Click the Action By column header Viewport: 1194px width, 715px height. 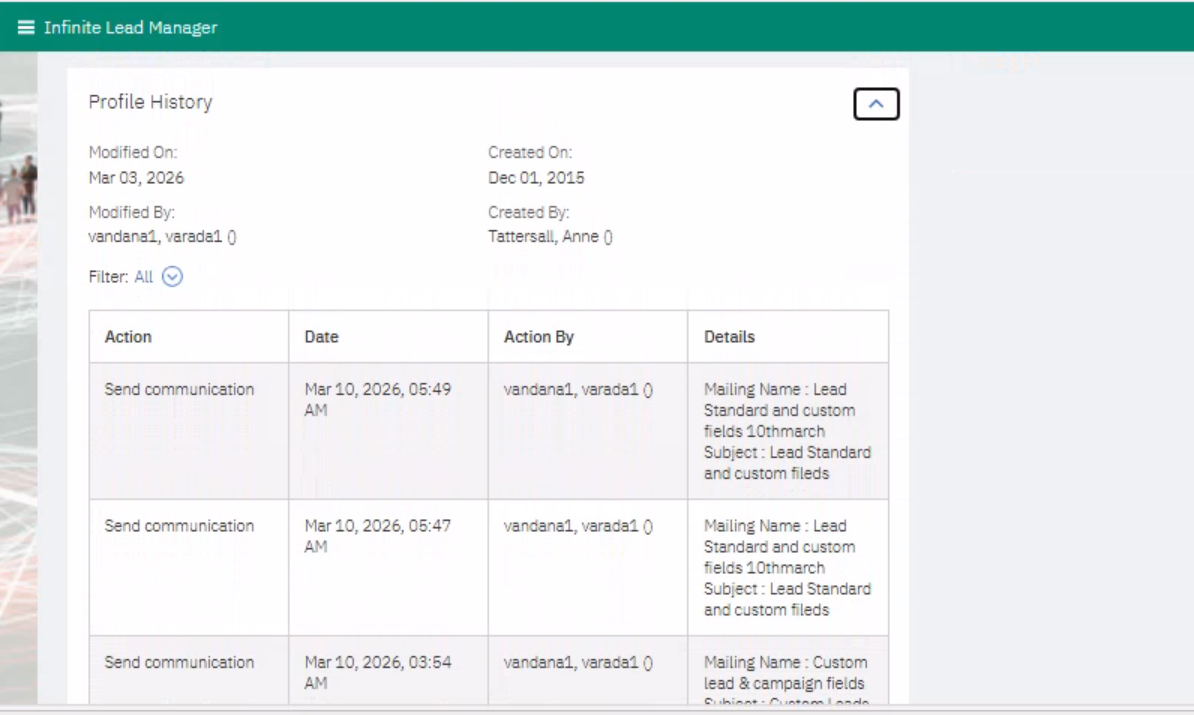tap(538, 337)
